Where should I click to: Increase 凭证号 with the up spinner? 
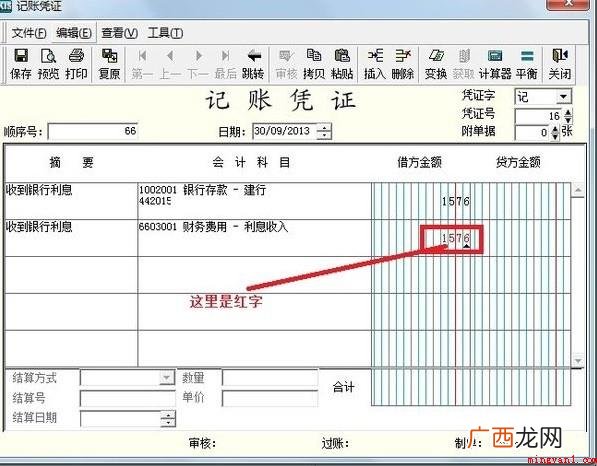click(x=568, y=113)
